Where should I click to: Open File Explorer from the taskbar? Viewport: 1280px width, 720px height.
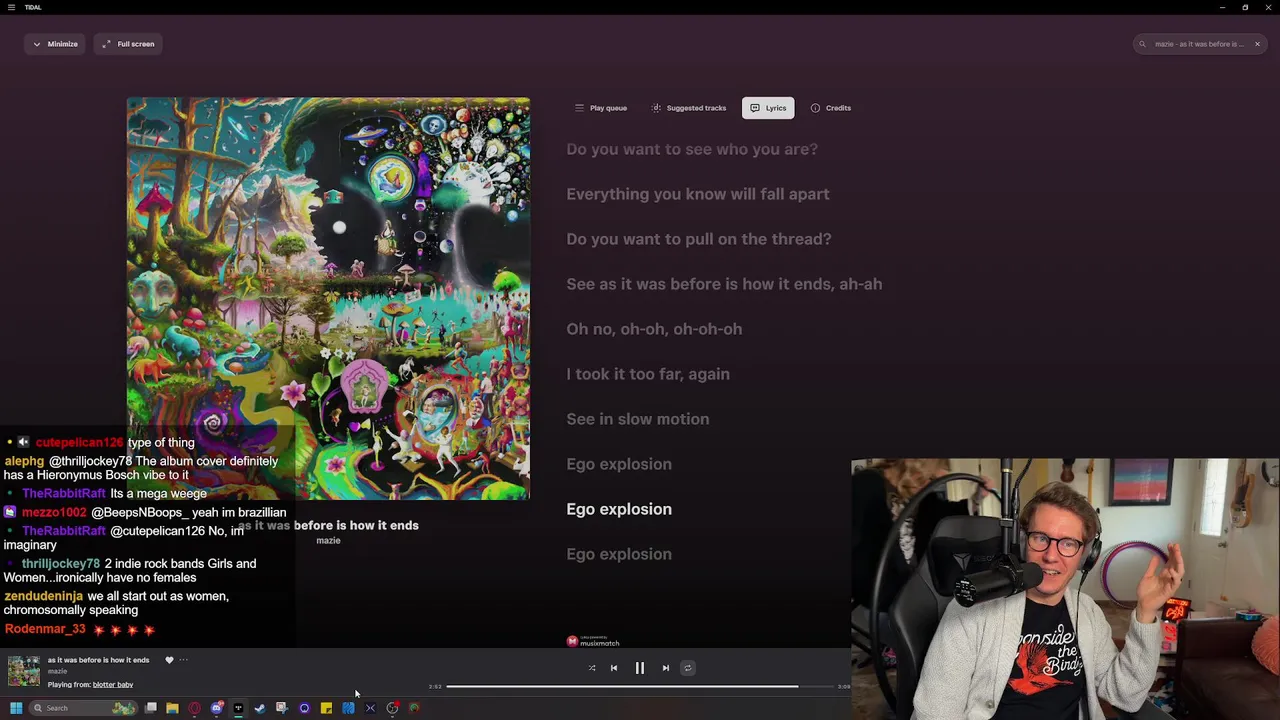point(172,708)
